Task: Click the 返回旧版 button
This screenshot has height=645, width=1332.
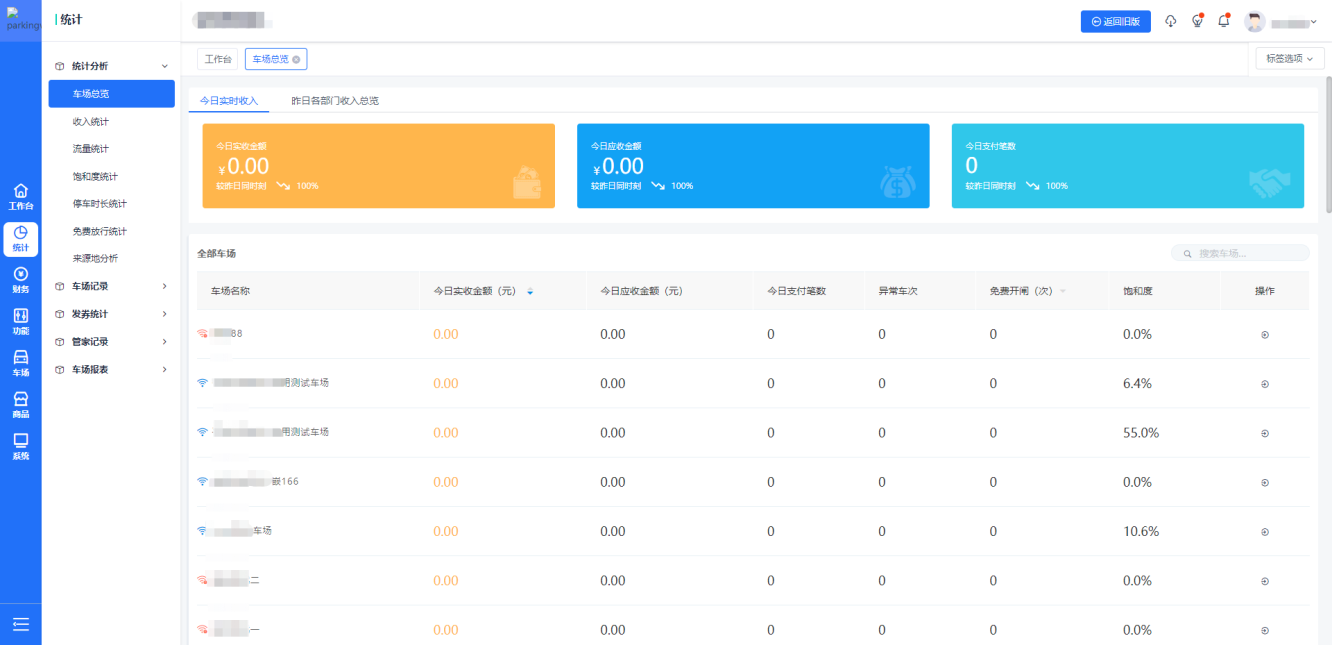Action: pos(1115,21)
